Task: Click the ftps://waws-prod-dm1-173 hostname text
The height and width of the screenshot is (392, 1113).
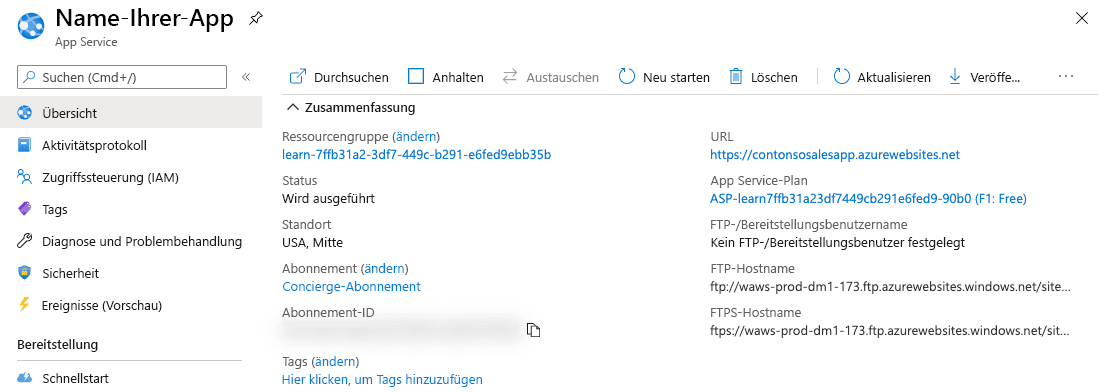Action: (x=890, y=330)
